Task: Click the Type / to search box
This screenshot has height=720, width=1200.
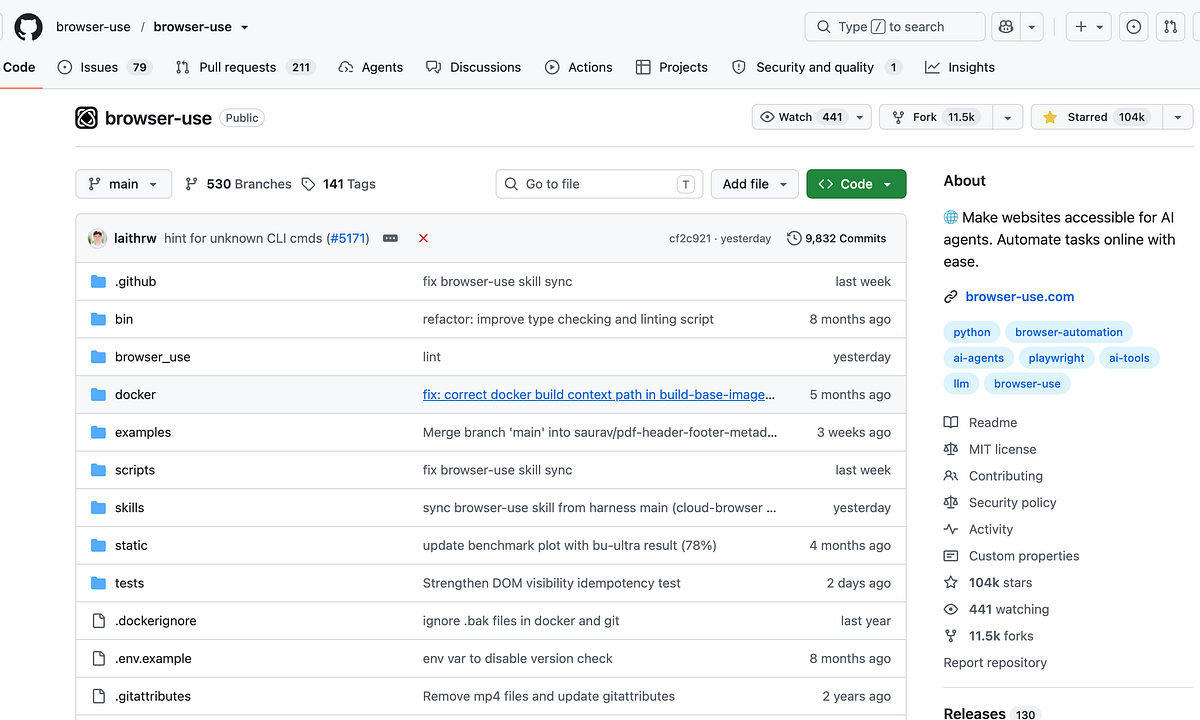Action: coord(895,27)
